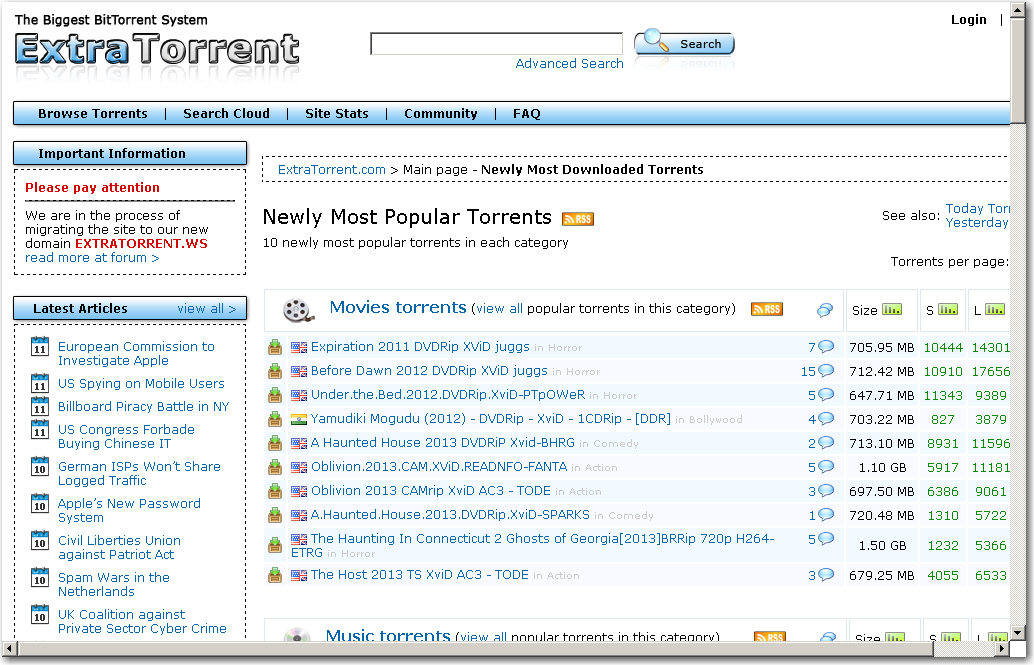Screen dimensions: 1034x665
Task: Click the RSS icon next to Newly Most Popular Torrents
Action: pos(577,218)
